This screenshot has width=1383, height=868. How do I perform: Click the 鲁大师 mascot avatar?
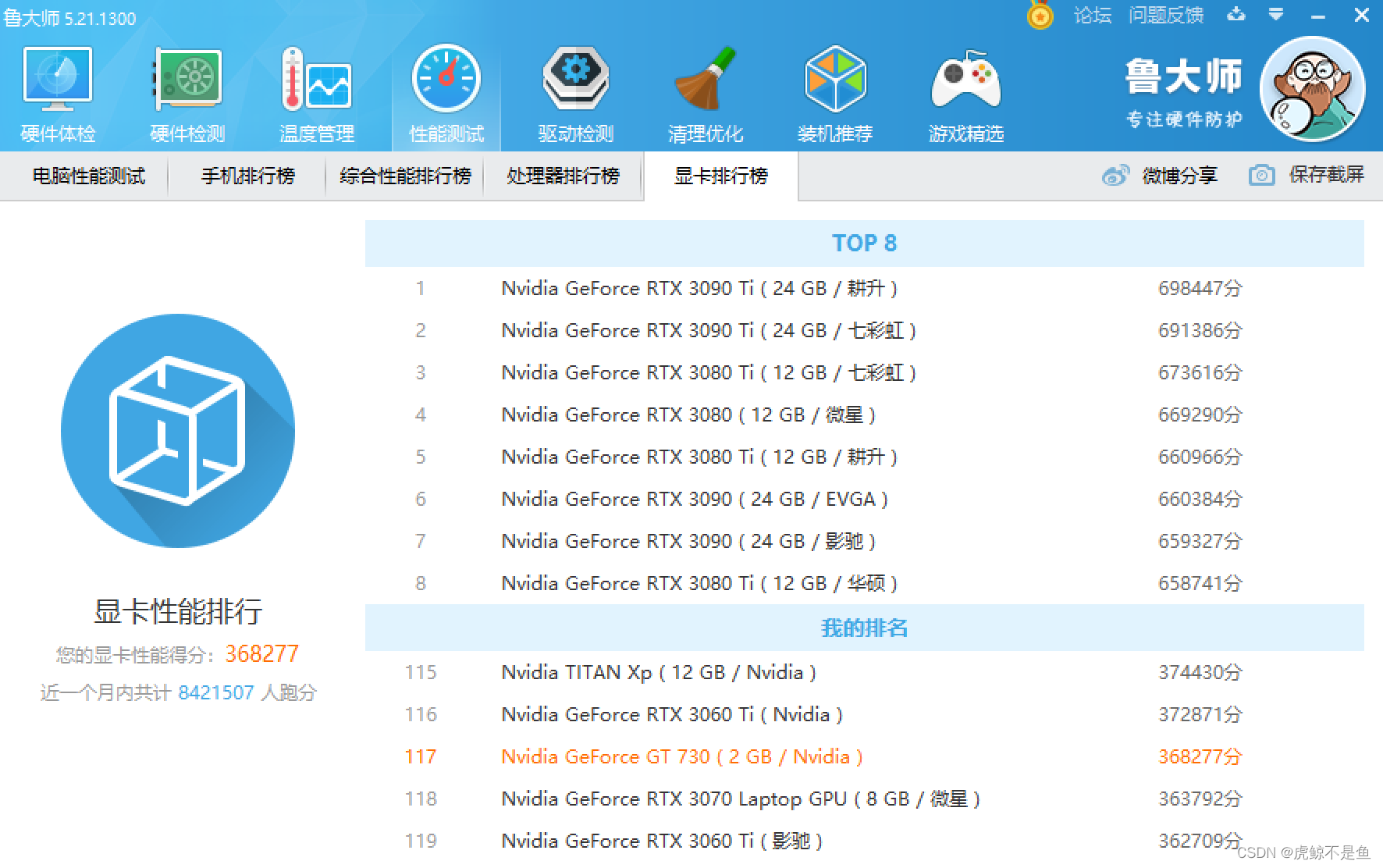pos(1313,88)
